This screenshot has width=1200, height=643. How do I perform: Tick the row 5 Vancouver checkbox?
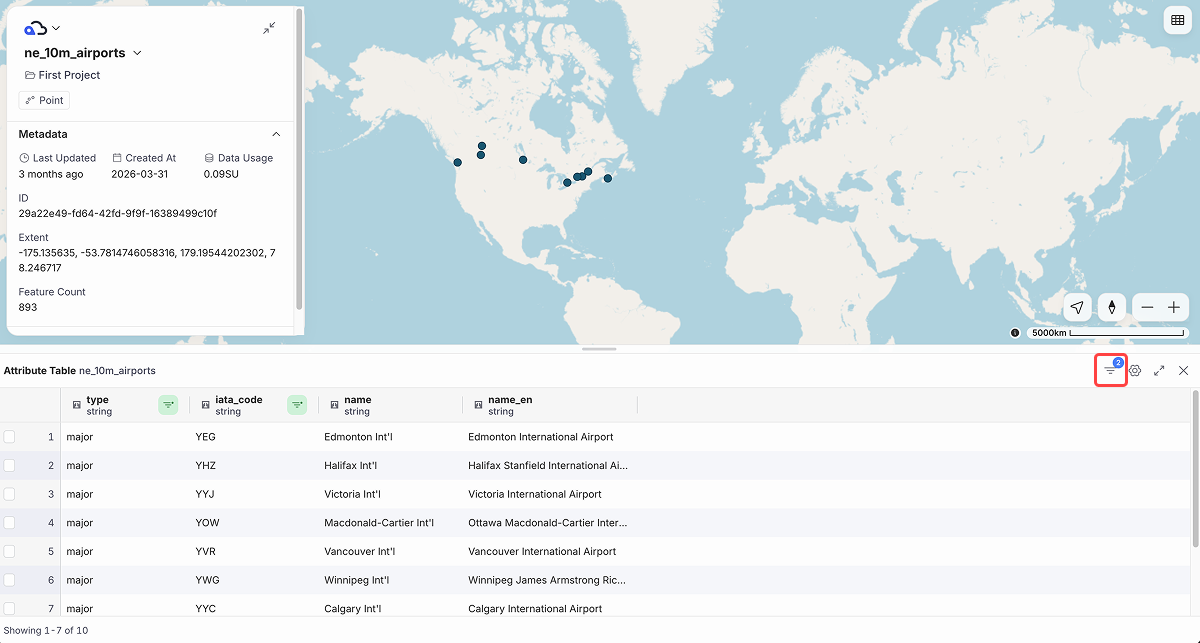(9, 551)
